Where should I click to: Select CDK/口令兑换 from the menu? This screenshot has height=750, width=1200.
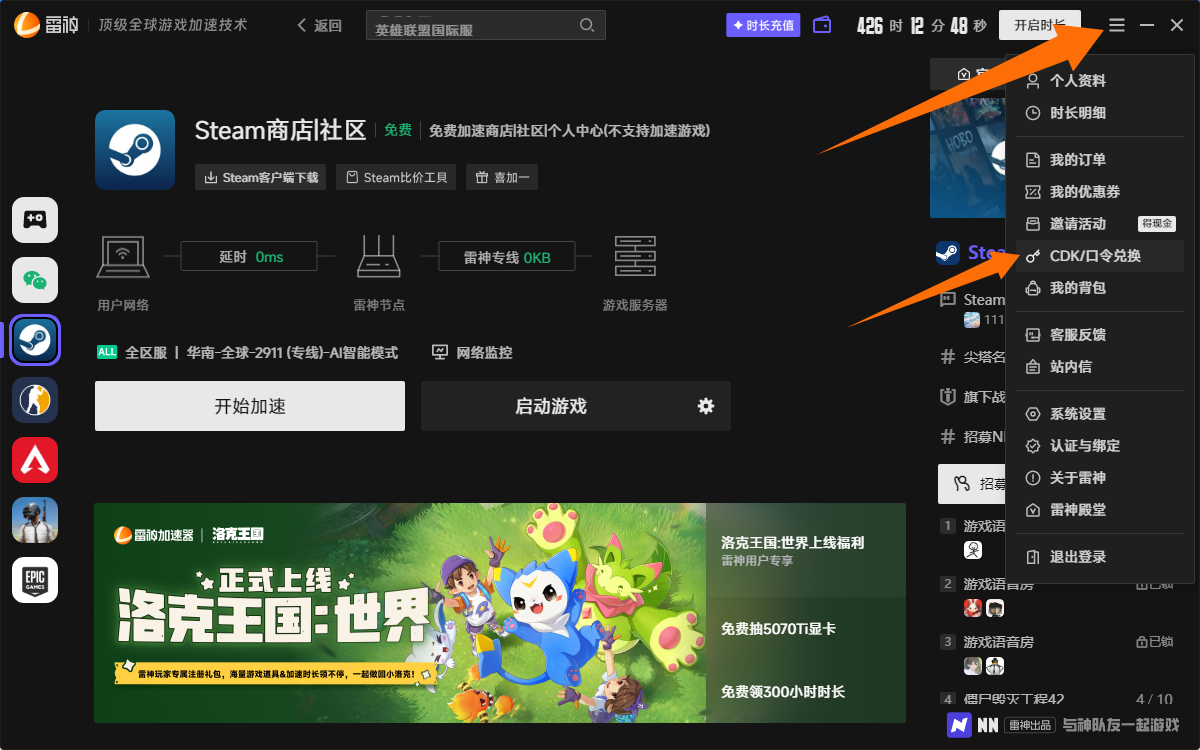(x=1100, y=255)
